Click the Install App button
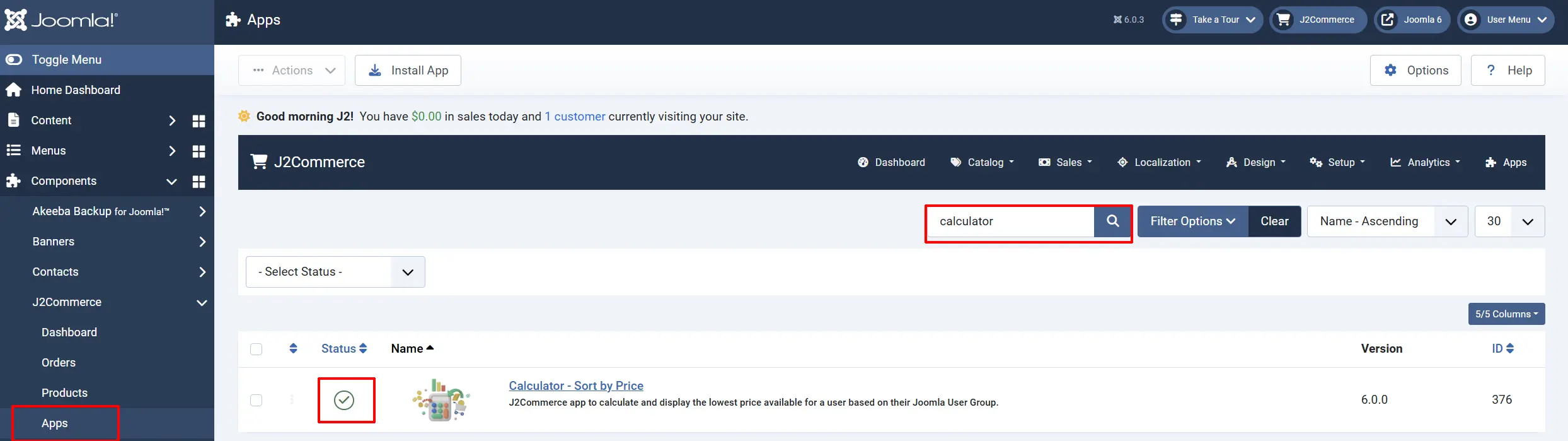Viewport: 1568px width, 441px height. 408,70
